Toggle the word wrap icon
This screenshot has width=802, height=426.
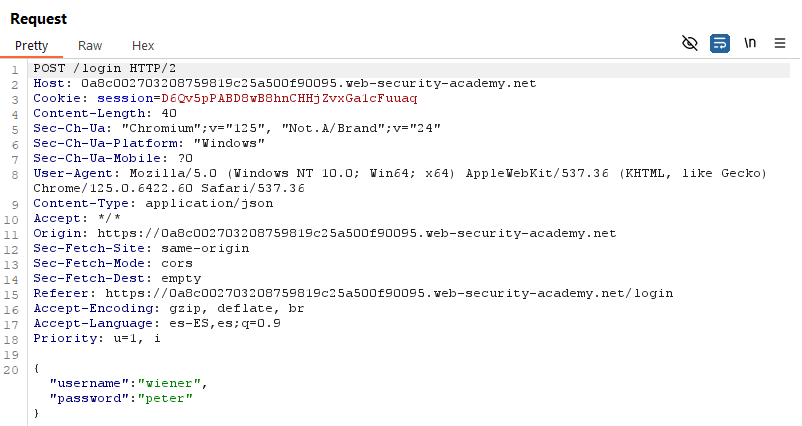[x=720, y=43]
